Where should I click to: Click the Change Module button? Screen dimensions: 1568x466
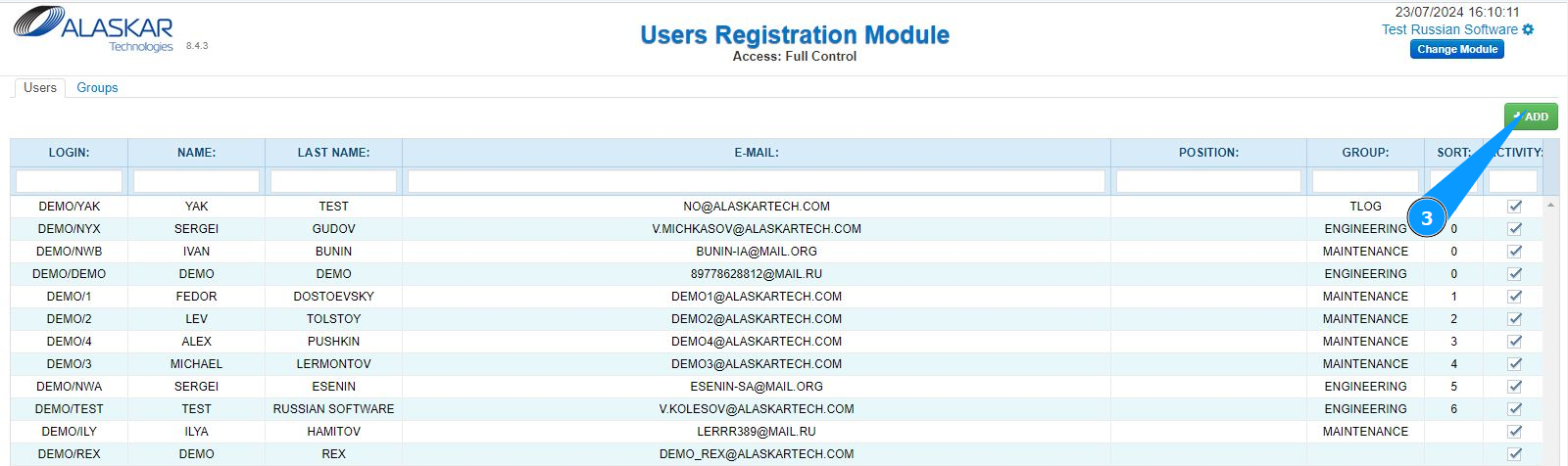1457,49
